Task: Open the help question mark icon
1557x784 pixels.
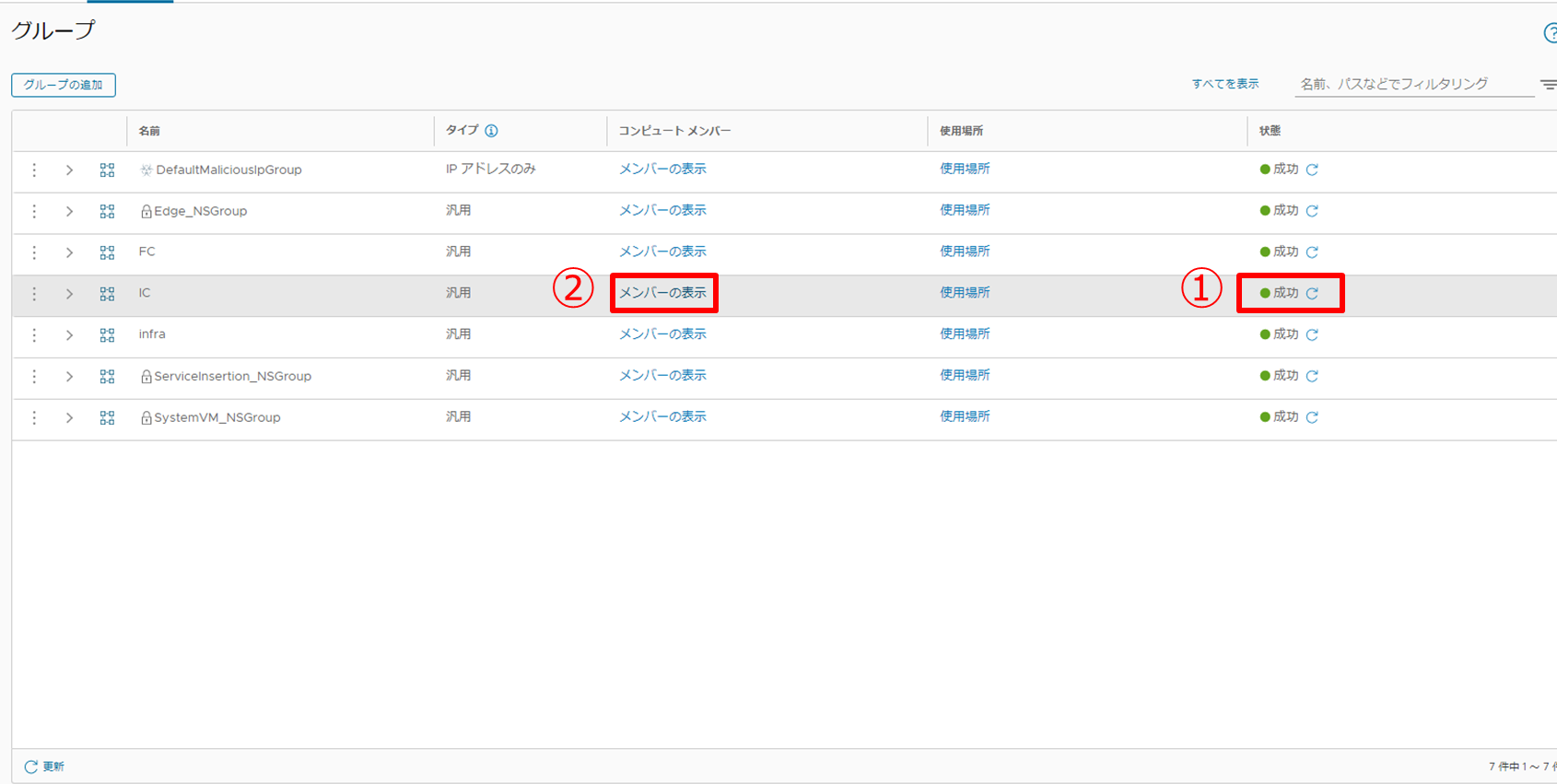Action: click(1550, 33)
